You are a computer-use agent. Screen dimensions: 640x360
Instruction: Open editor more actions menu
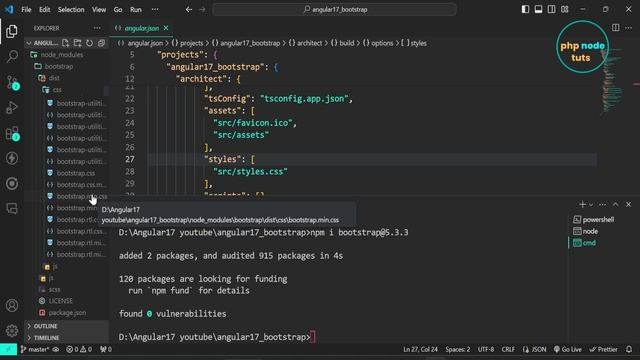[x=629, y=28]
